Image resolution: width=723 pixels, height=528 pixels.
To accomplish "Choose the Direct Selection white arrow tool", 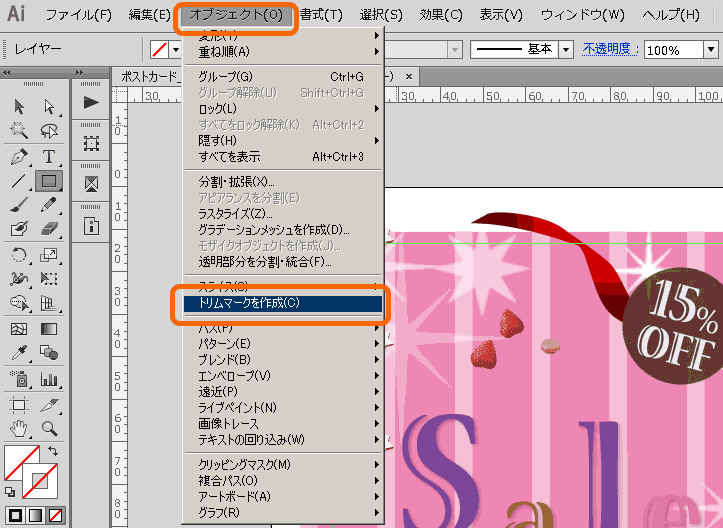I will coord(48,106).
